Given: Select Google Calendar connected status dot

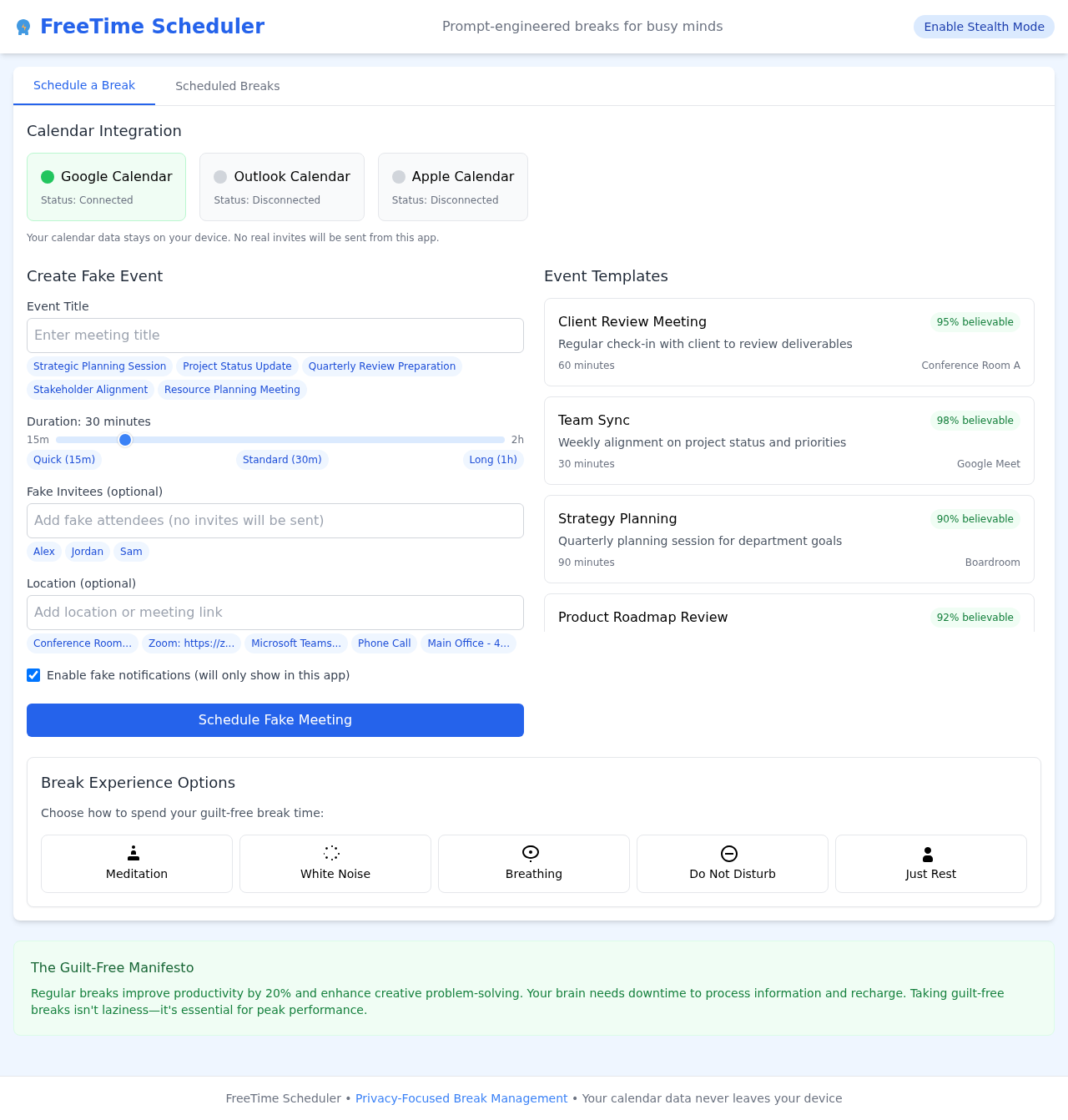Looking at the screenshot, I should coord(48,177).
